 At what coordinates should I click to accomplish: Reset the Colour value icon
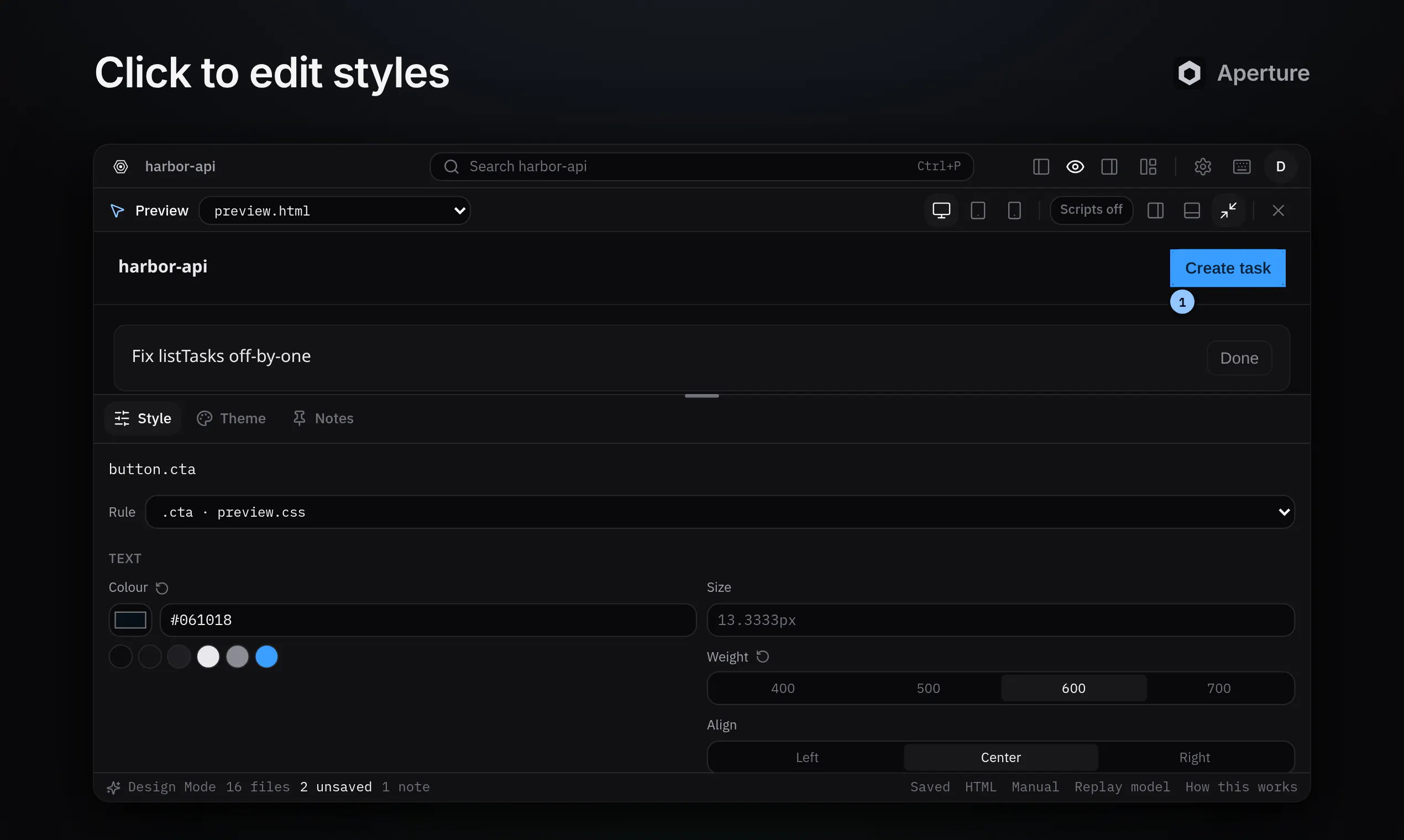162,588
